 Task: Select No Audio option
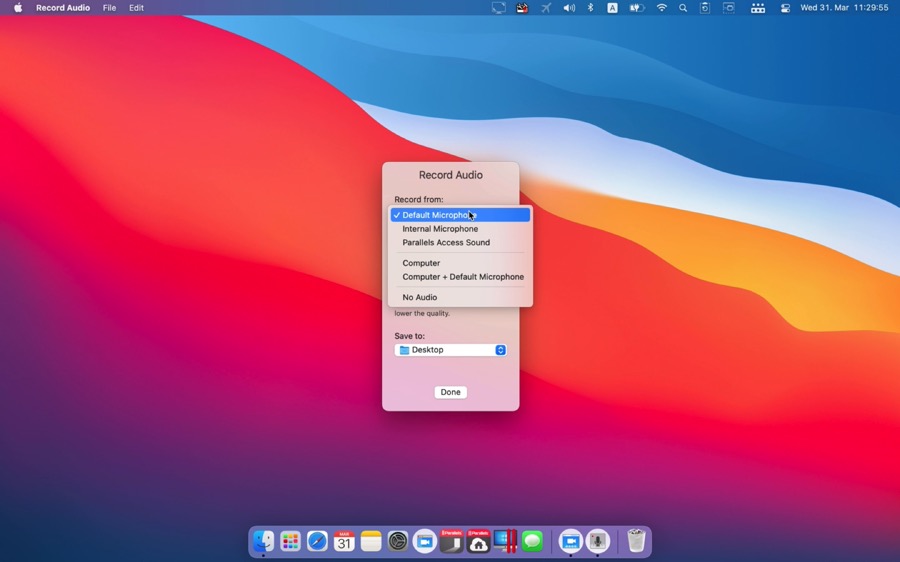click(420, 297)
